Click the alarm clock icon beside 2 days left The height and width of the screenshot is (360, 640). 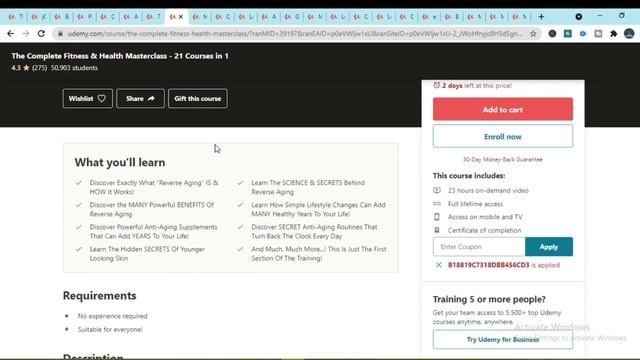[436, 85]
